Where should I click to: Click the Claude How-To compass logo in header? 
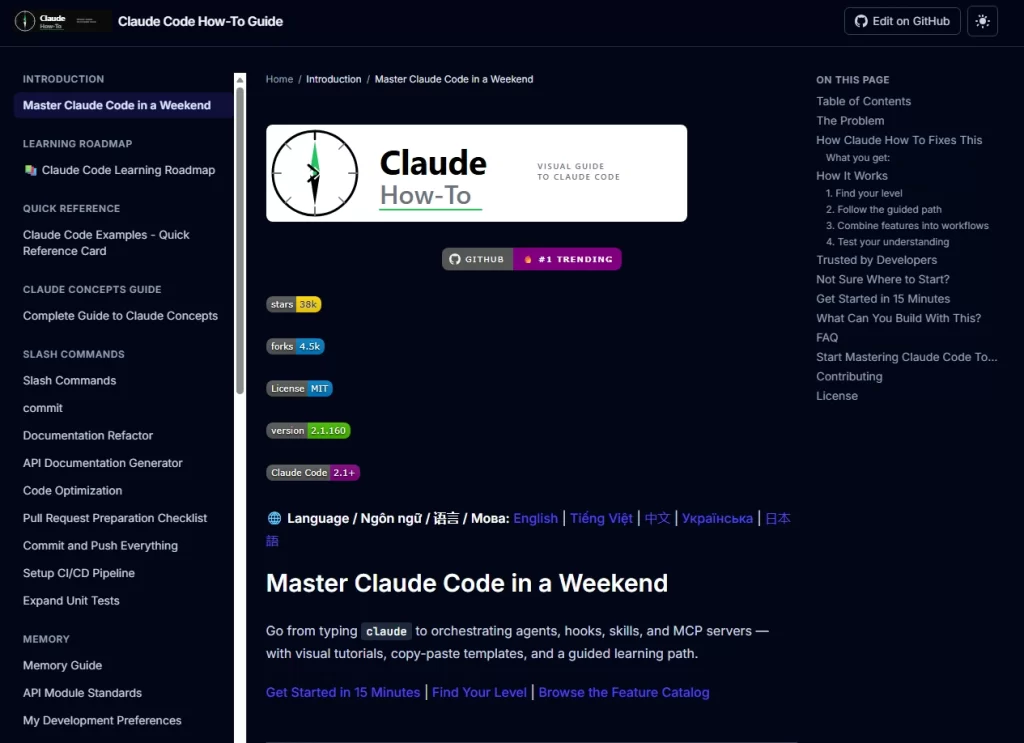pyautogui.click(x=62, y=21)
